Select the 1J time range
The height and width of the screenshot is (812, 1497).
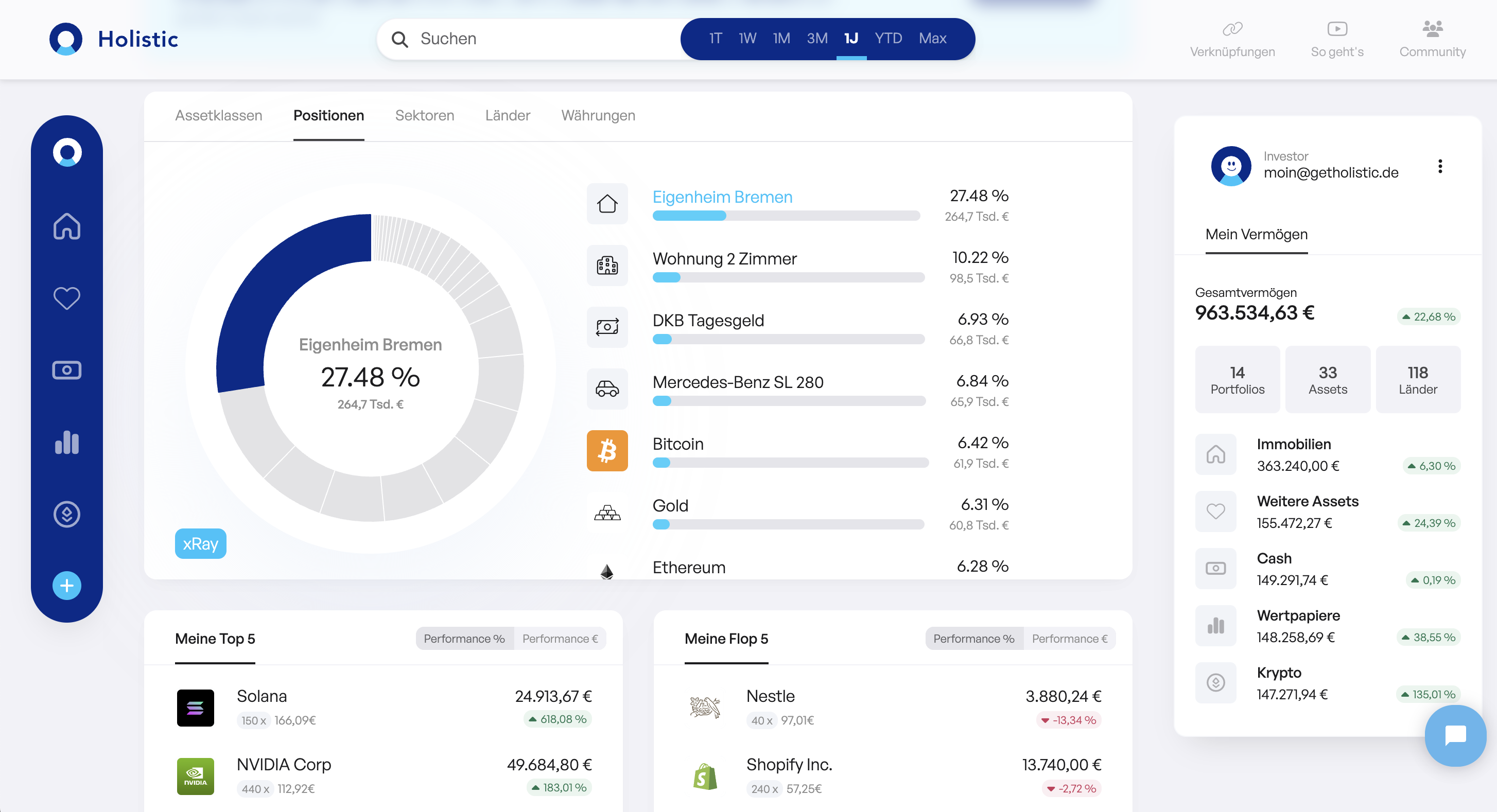click(x=851, y=38)
